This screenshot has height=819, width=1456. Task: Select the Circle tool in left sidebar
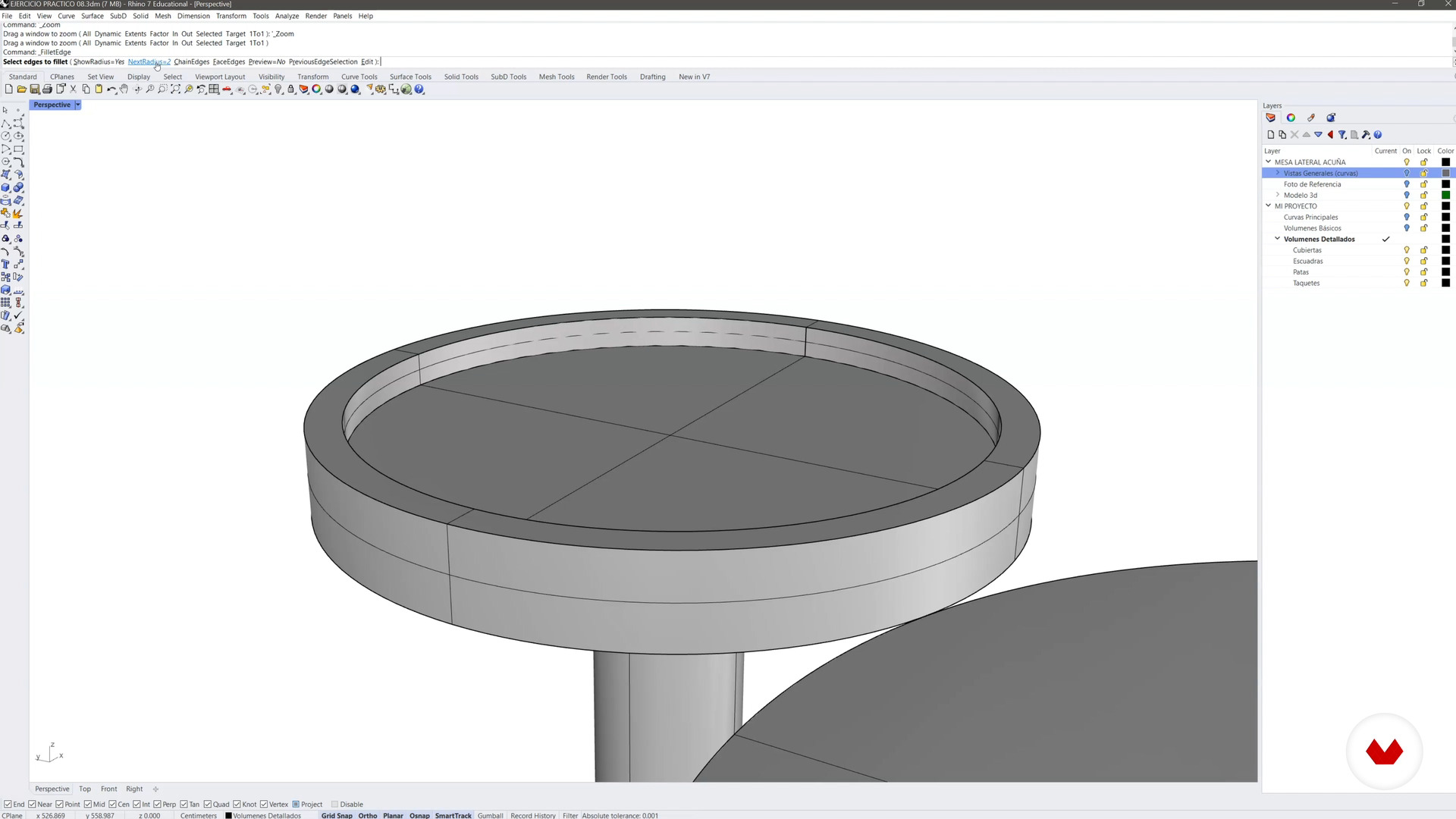pos(6,136)
